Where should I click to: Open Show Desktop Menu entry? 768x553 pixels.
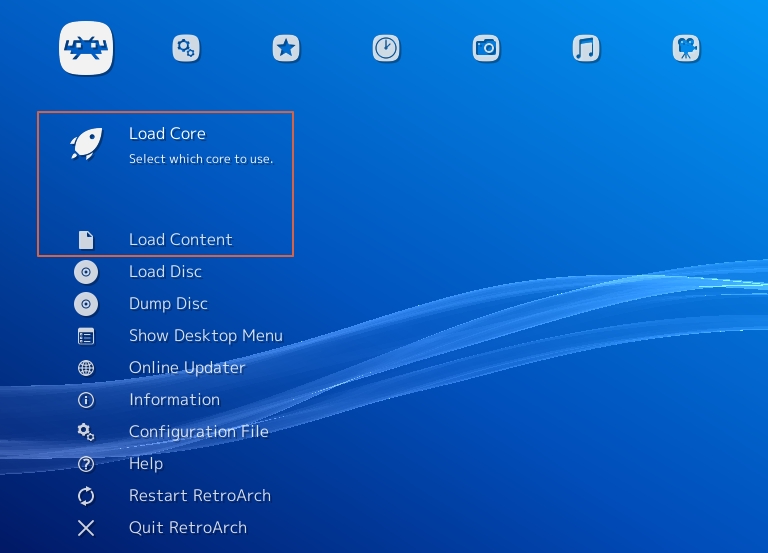point(206,336)
